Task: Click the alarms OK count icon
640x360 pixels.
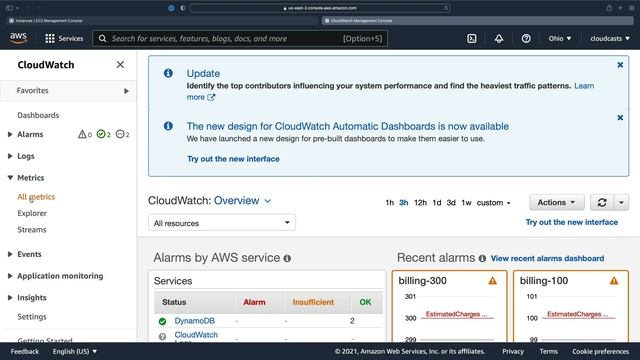Action: click(x=101, y=134)
